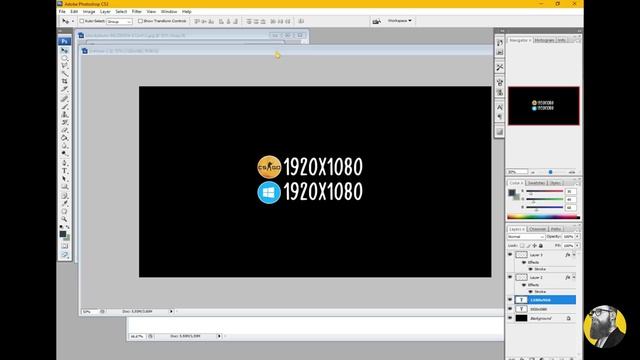640x360 pixels.
Task: Open the Character panel from dock
Action: coord(500,107)
